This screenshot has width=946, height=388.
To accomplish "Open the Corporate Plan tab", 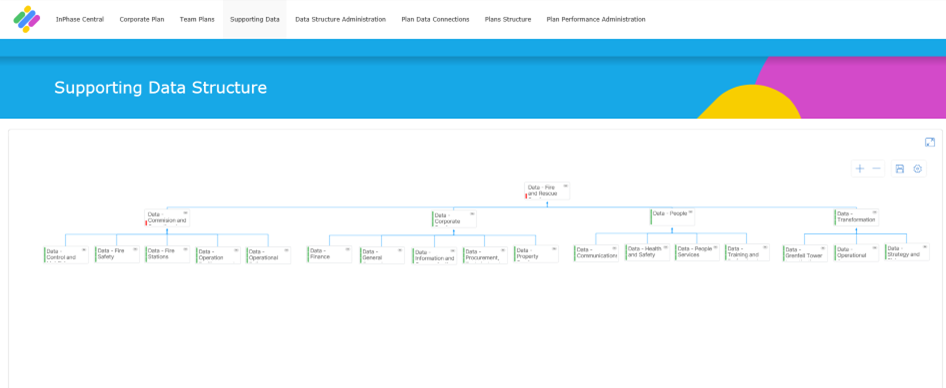I will coord(142,19).
